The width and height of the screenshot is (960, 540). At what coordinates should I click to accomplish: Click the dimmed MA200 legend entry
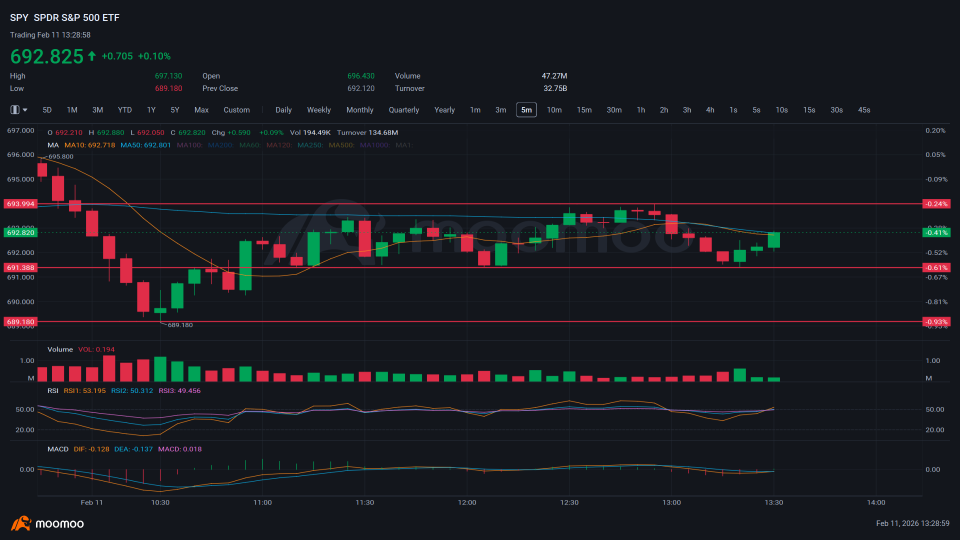220,146
